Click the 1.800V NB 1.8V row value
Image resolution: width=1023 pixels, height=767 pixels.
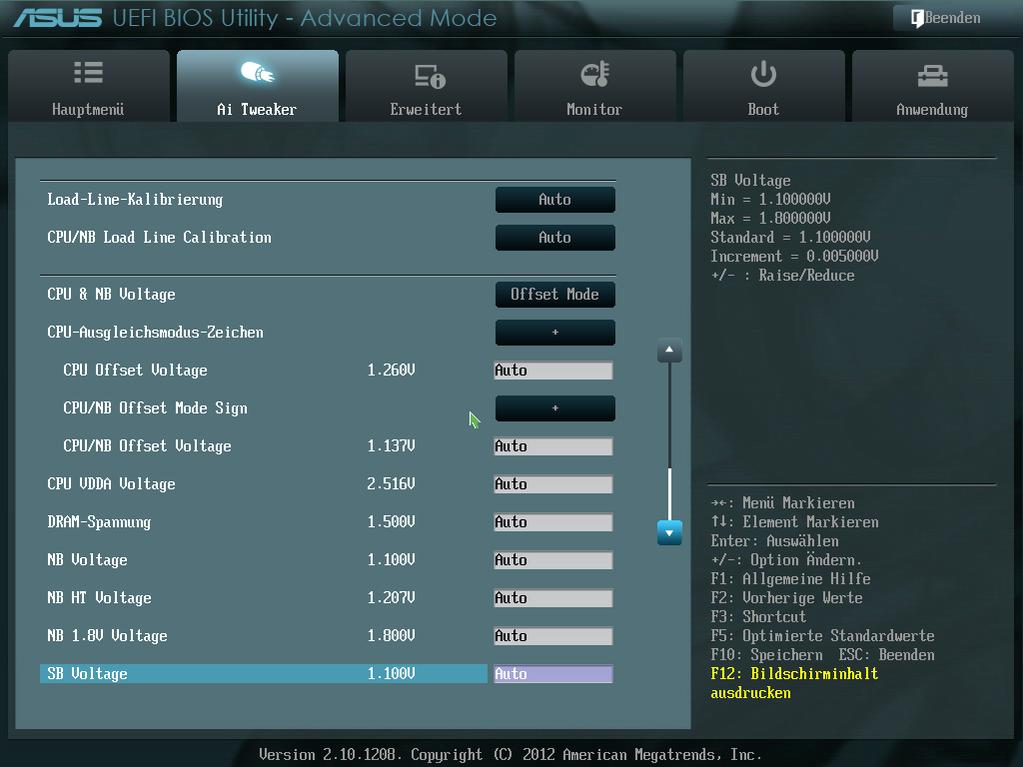pos(391,635)
